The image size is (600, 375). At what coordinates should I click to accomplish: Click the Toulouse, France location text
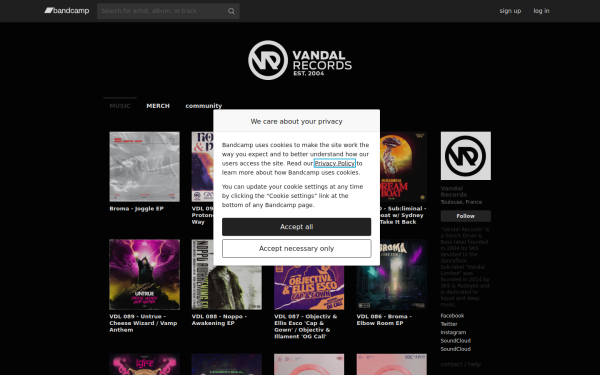tap(461, 202)
